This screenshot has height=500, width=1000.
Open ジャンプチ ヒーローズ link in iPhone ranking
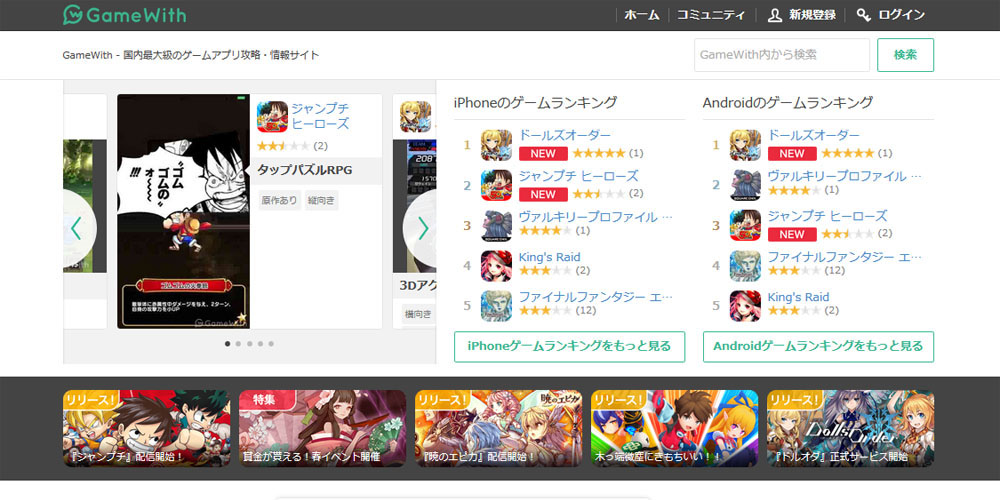(x=578, y=176)
